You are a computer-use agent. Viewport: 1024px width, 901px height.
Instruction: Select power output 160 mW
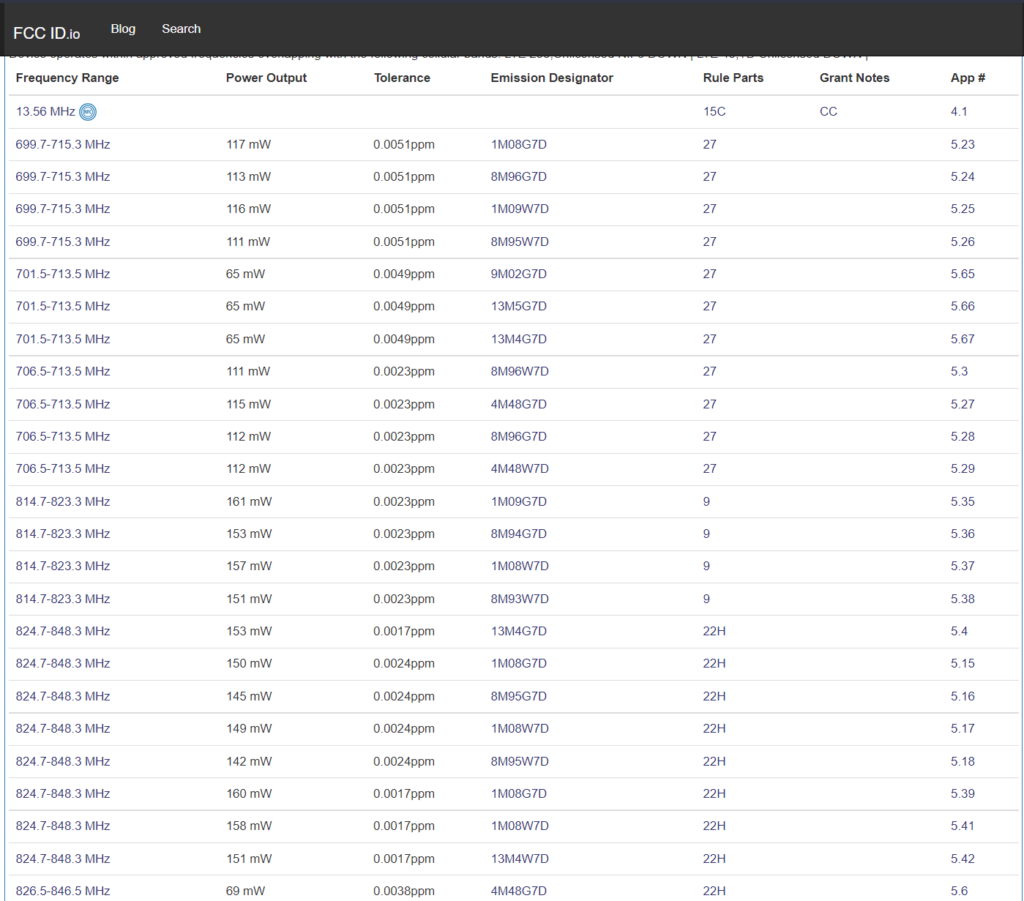tap(249, 793)
